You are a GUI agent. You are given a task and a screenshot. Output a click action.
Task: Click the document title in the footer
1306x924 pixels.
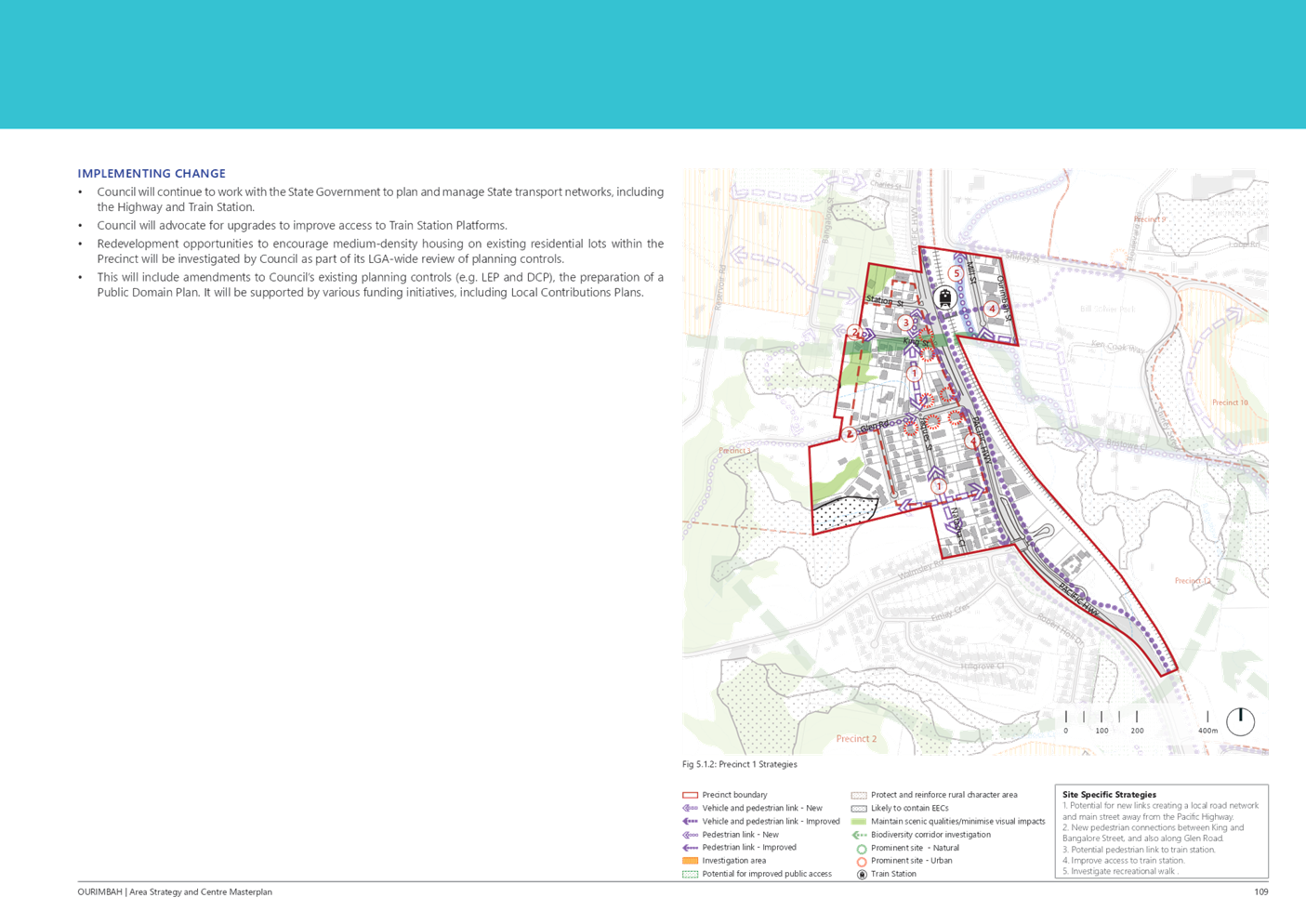(175, 892)
